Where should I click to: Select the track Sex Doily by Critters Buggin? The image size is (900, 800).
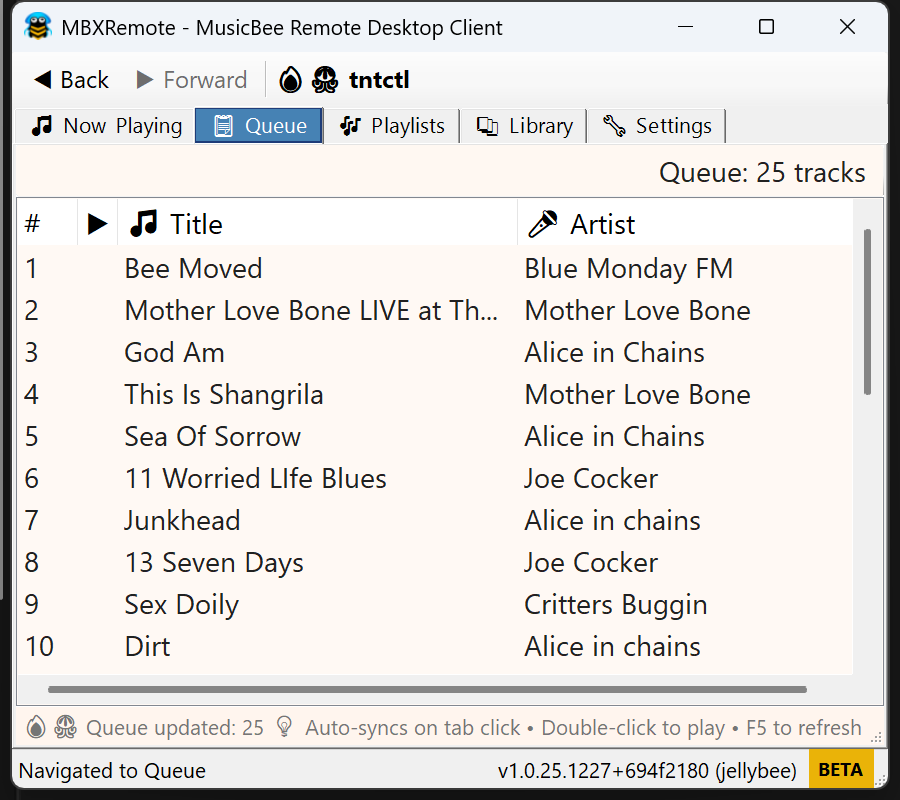click(181, 605)
